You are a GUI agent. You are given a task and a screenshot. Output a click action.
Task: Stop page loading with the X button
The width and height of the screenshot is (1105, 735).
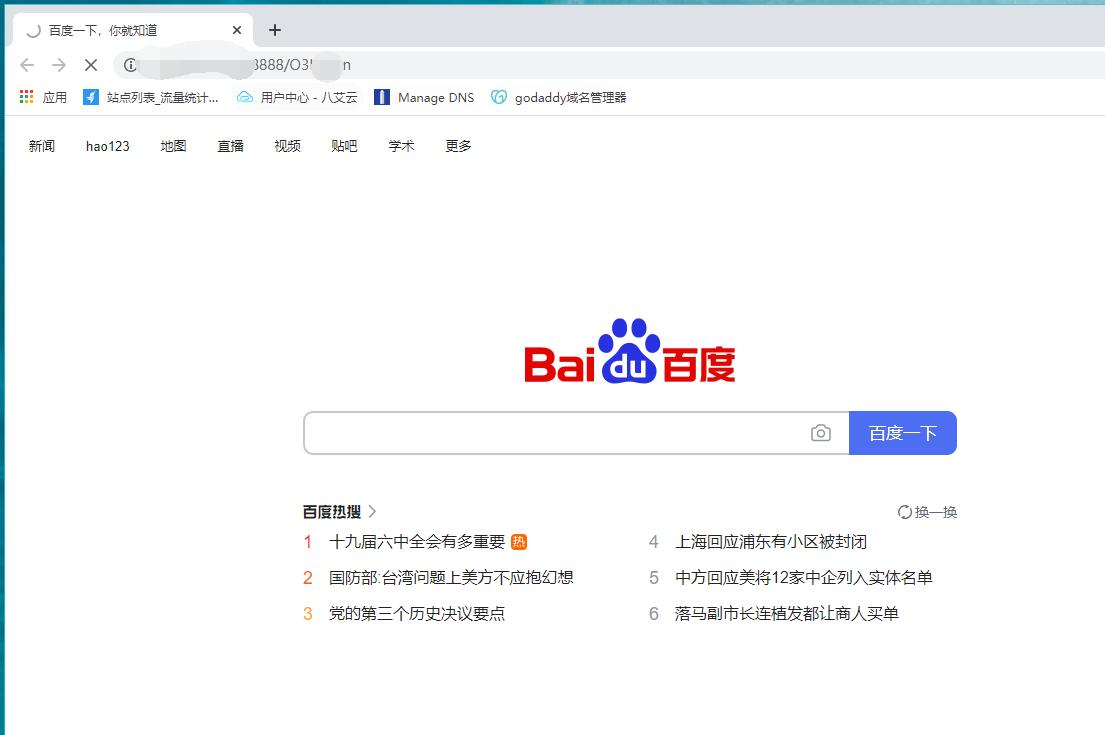tap(91, 66)
